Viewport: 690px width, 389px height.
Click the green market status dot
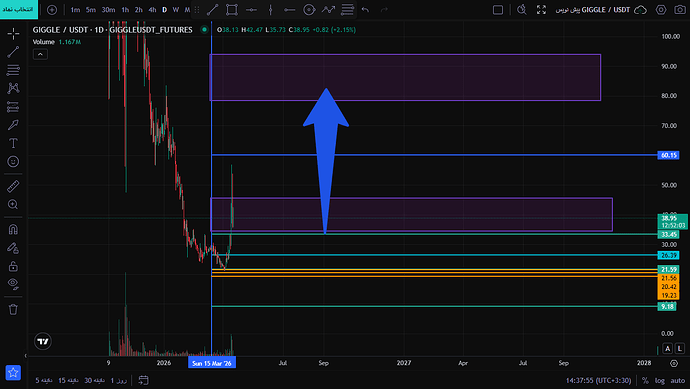pos(204,30)
